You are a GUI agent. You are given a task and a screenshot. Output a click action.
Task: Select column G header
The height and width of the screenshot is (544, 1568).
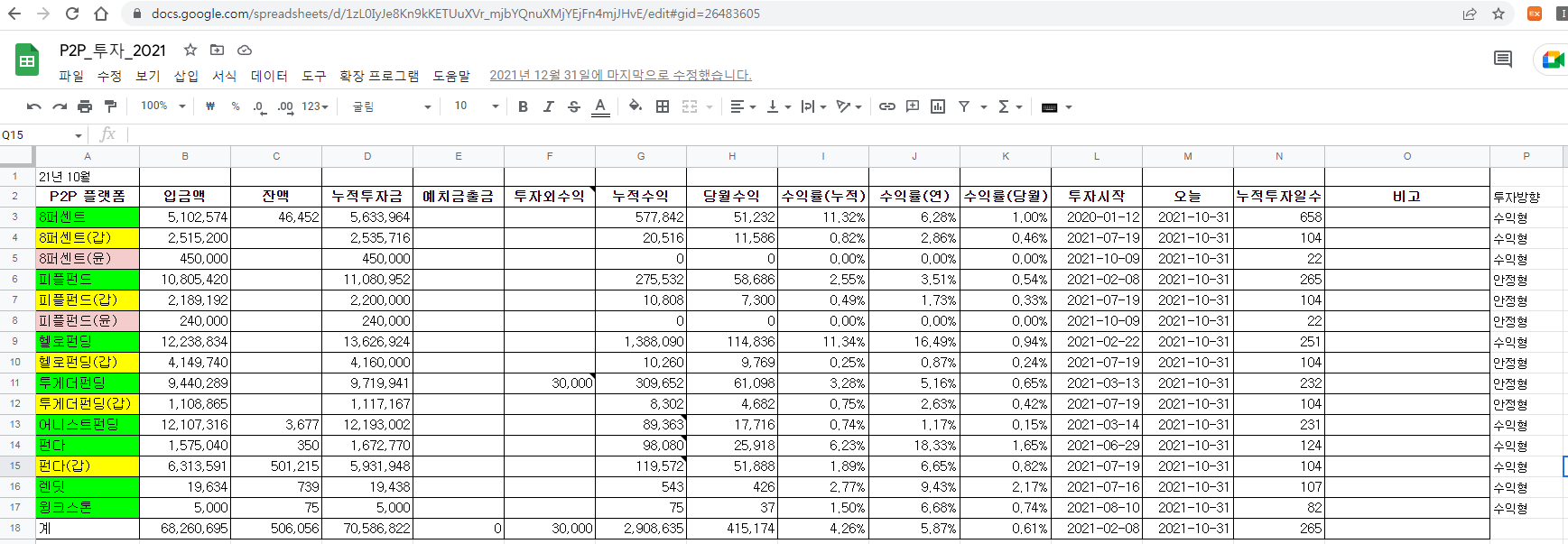point(641,156)
